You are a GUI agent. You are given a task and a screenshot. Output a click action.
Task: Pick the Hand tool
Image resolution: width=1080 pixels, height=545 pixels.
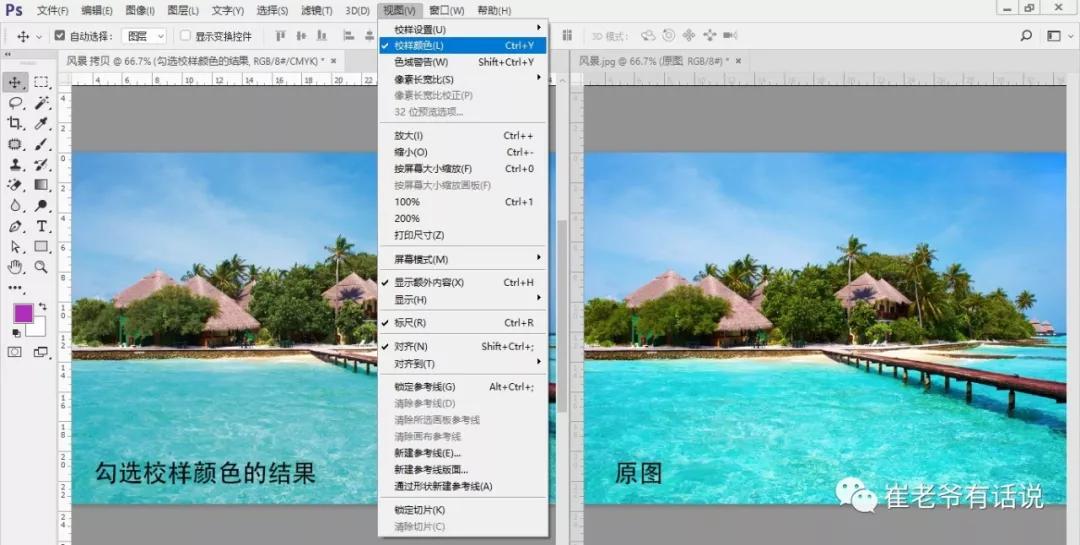[16, 267]
